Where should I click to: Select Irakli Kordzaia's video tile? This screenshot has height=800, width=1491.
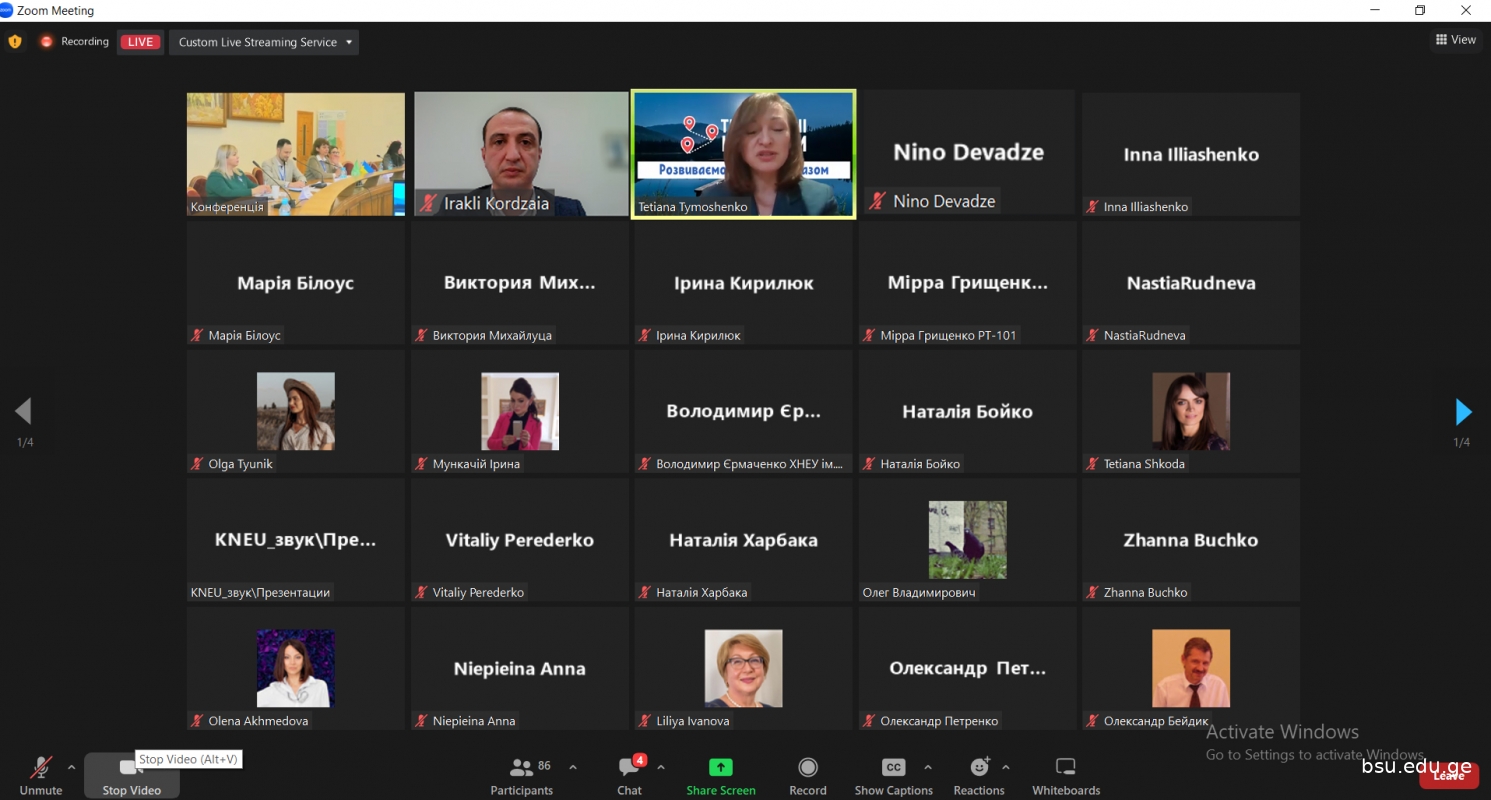(x=520, y=154)
